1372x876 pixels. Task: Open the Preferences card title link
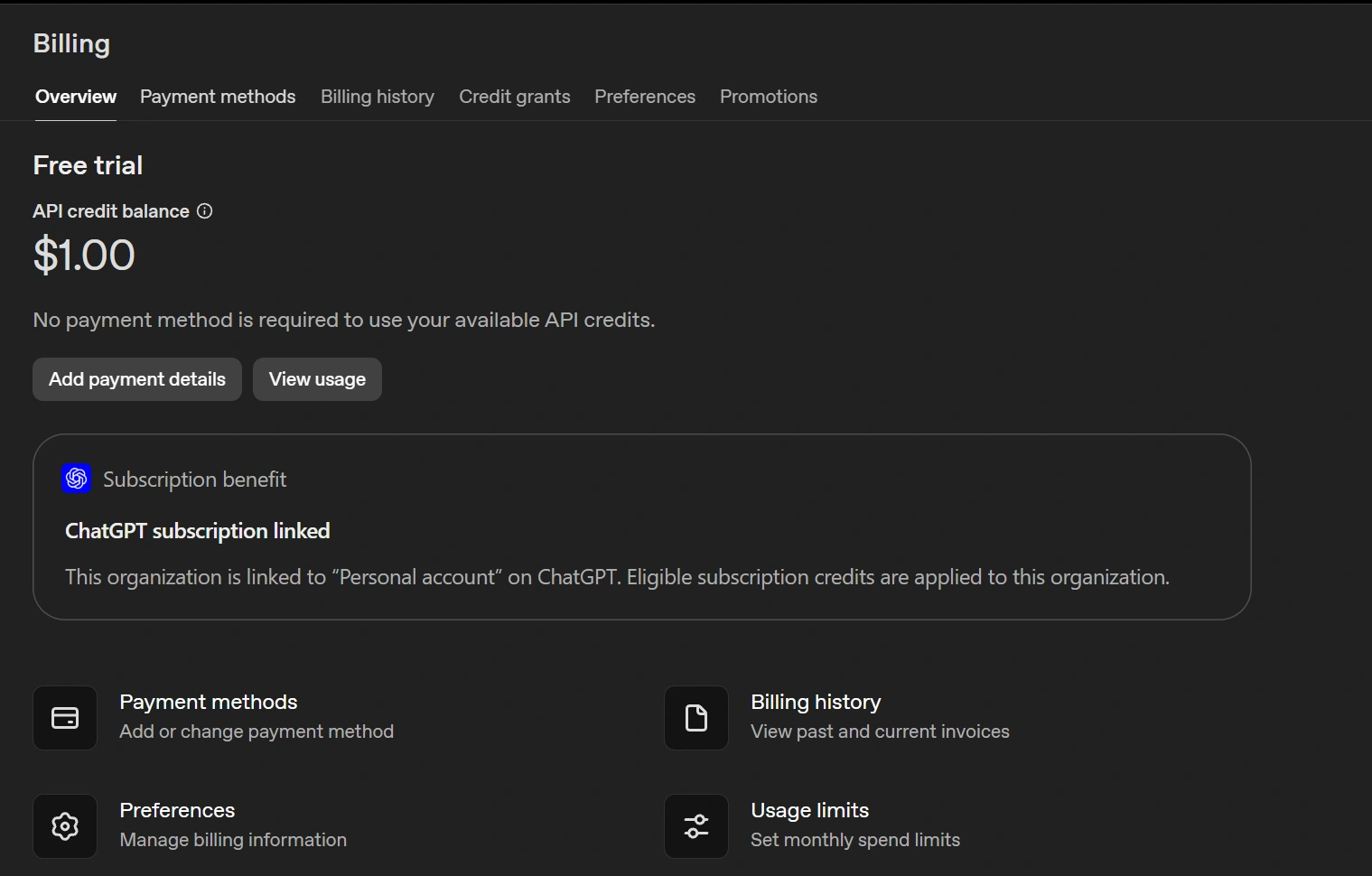click(177, 810)
